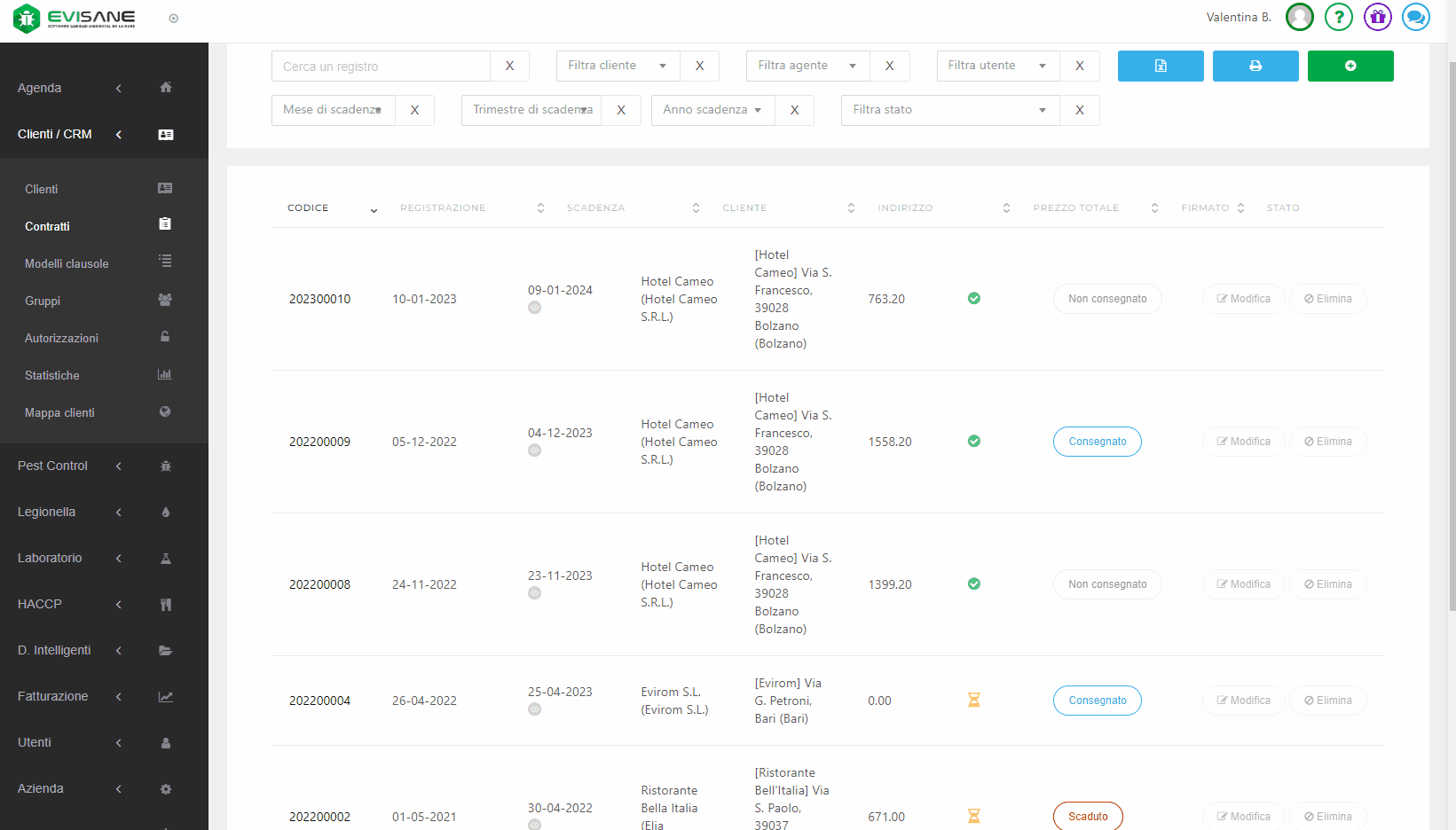Viewport: 1456px width, 830px height.
Task: Expand the Anno scadenza dropdown
Action: (x=712, y=110)
